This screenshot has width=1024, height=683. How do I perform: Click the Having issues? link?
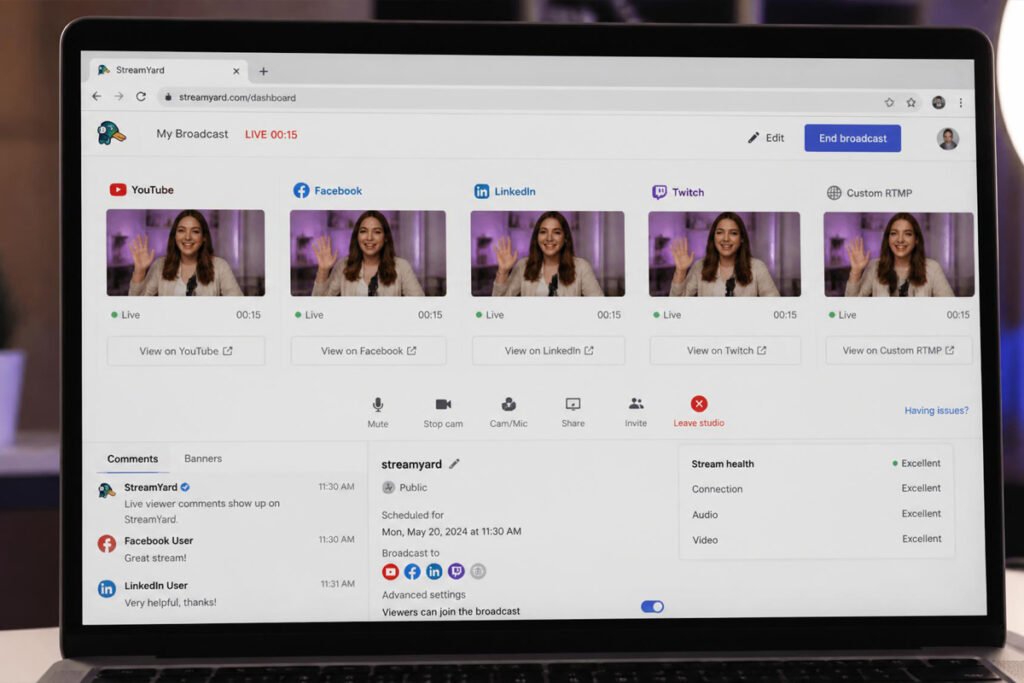(936, 410)
